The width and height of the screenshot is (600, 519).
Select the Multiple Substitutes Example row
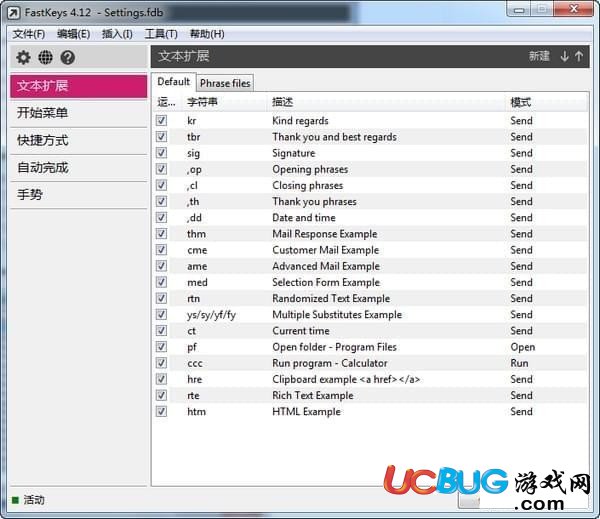coord(370,314)
